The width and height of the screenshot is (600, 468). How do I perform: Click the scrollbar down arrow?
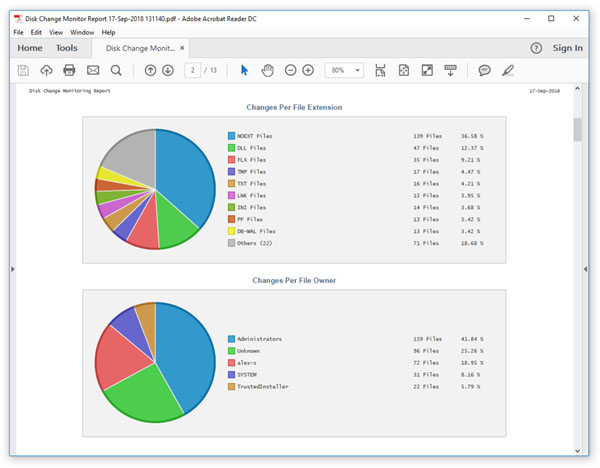pyautogui.click(x=577, y=451)
